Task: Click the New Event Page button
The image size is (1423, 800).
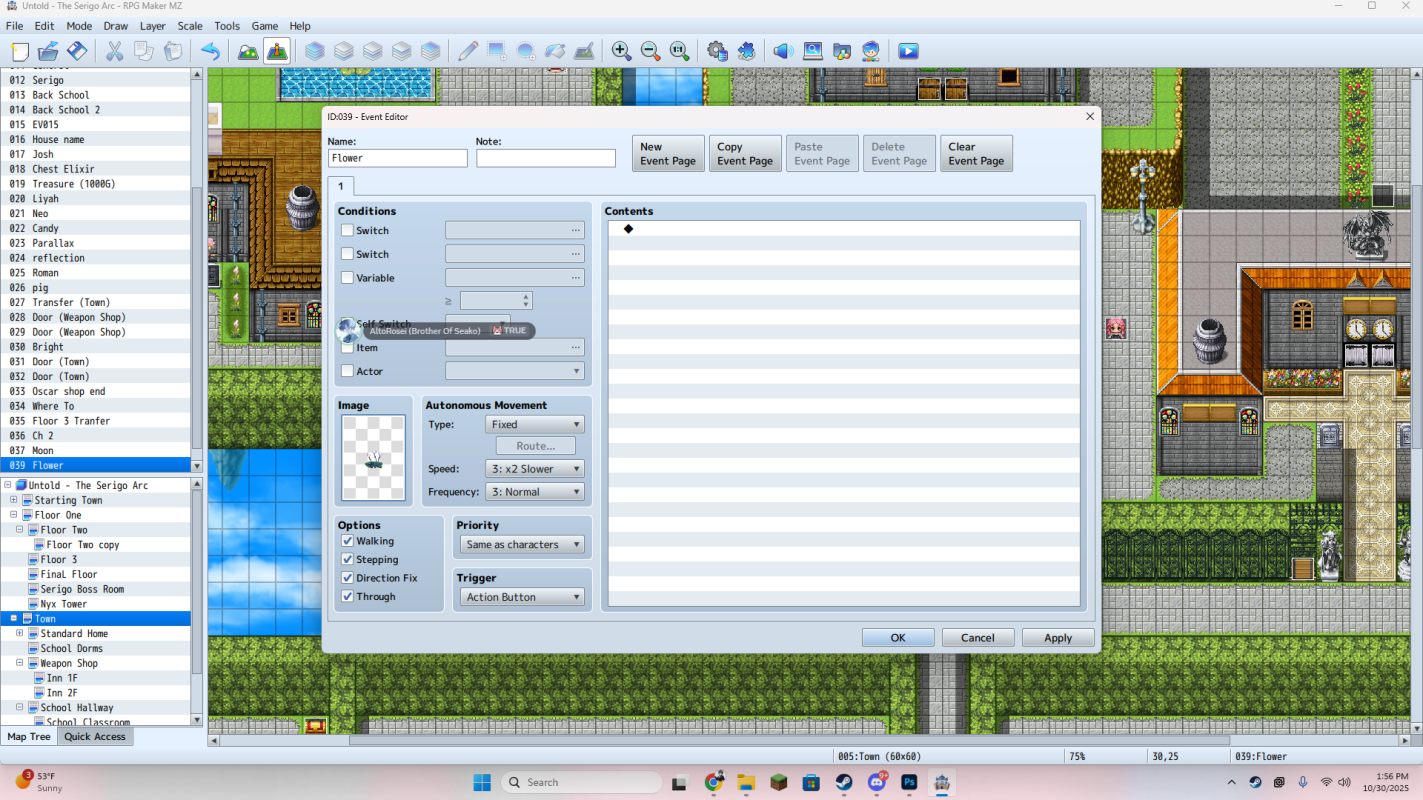Action: tap(668, 153)
